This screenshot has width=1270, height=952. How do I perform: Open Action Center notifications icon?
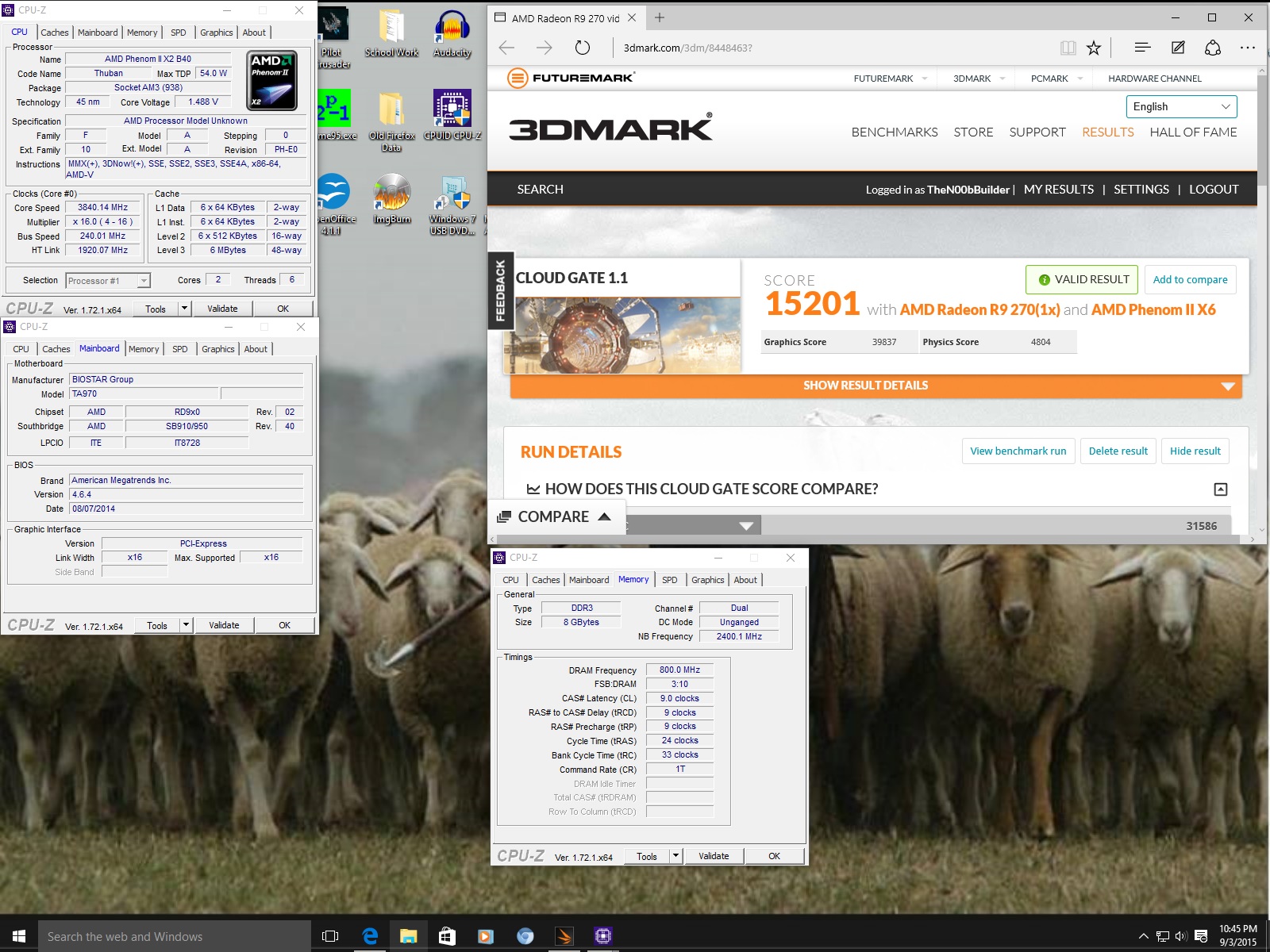(x=1201, y=936)
